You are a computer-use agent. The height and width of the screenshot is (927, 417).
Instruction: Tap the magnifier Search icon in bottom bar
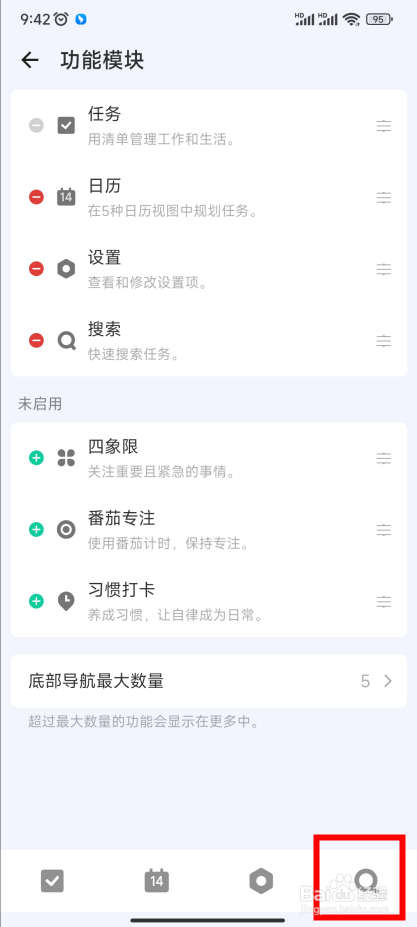coord(367,881)
